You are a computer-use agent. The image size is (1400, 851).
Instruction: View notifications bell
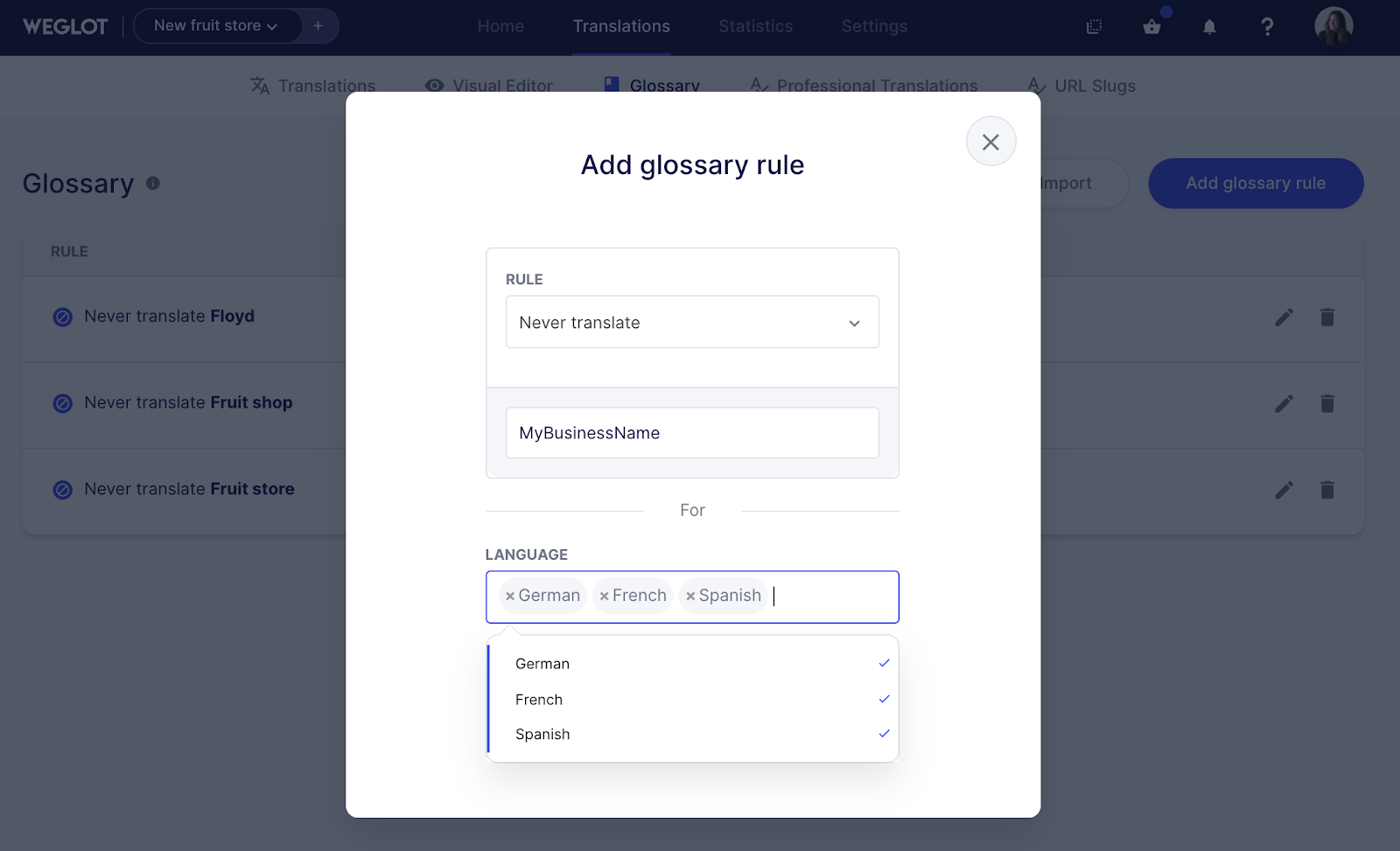coord(1209,26)
